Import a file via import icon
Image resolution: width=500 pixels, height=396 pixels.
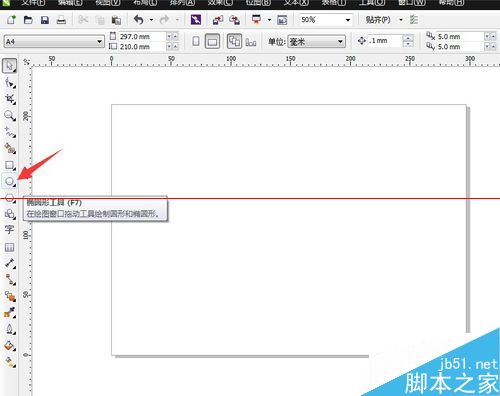[218, 20]
